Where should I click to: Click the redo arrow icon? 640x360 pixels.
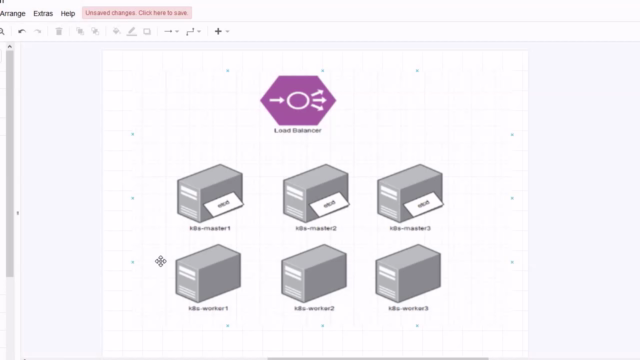(x=38, y=31)
